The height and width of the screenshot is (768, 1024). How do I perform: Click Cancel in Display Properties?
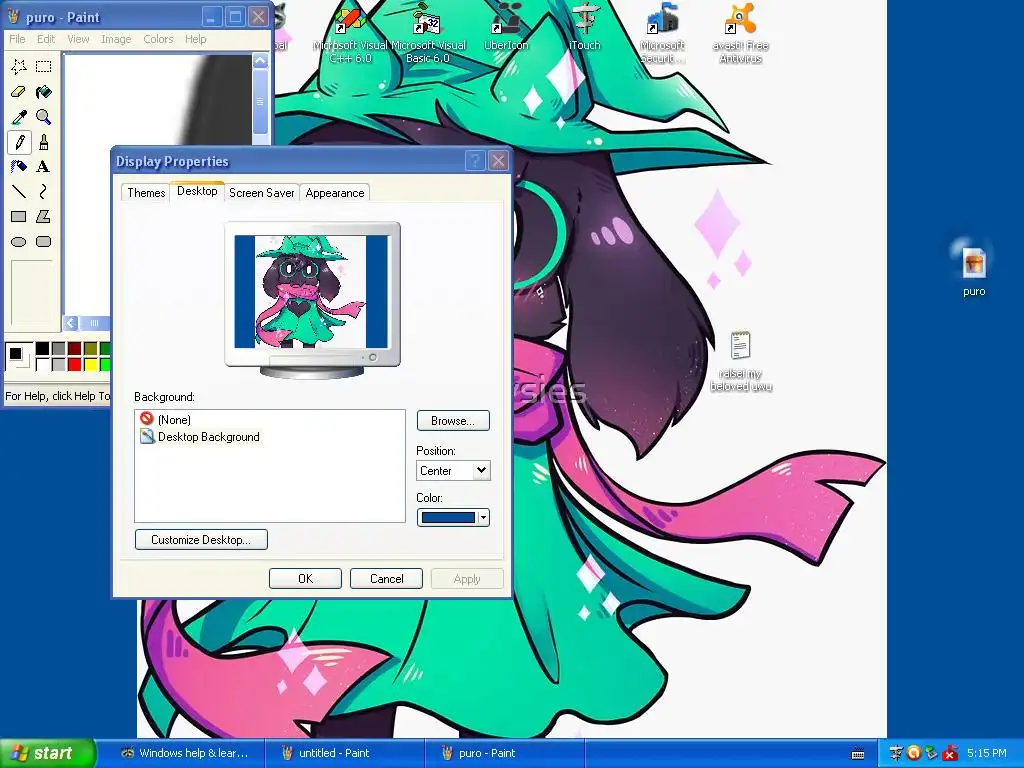click(386, 579)
